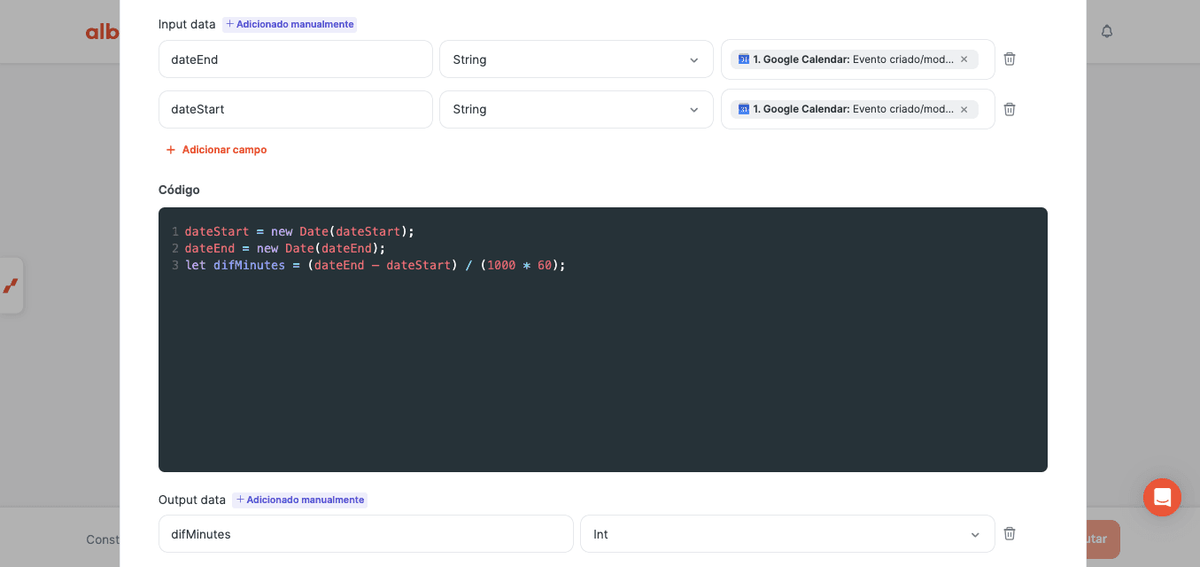This screenshot has width=1200, height=567.
Task: Open notifications bell in the background page
Action: pyautogui.click(x=1107, y=32)
